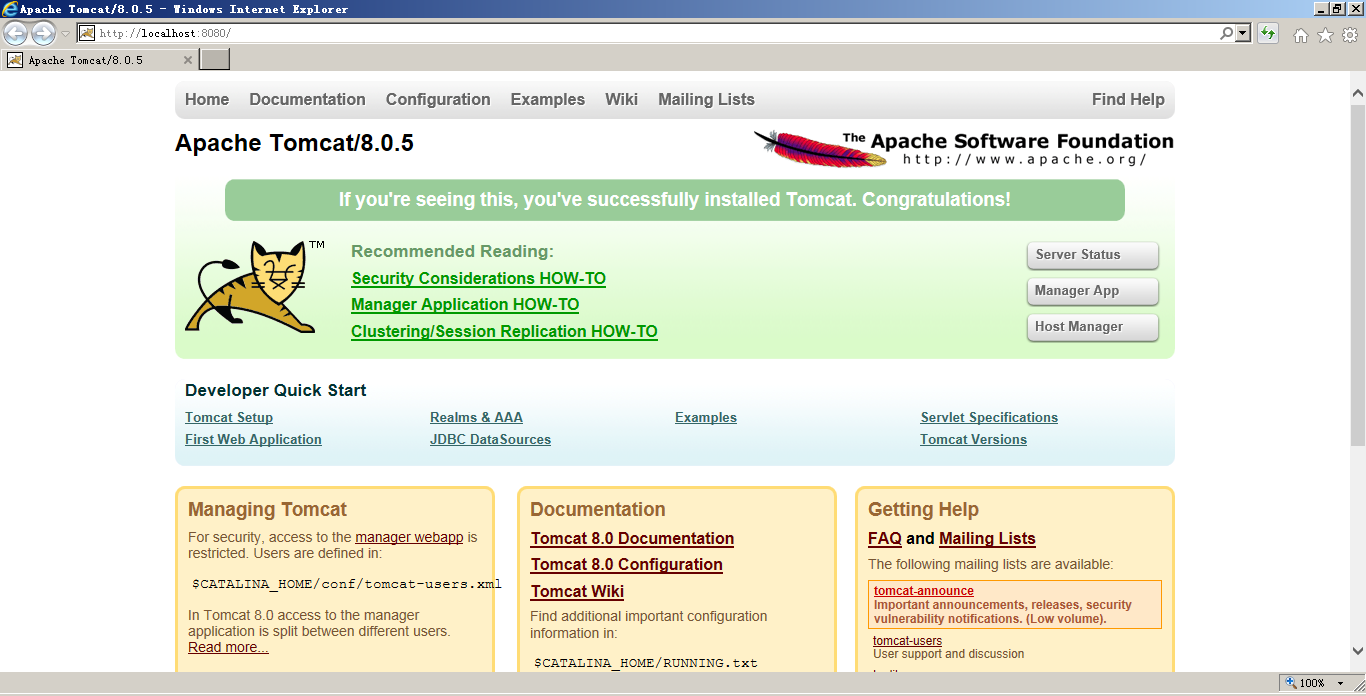Open Servlet Specifications link

click(x=989, y=417)
